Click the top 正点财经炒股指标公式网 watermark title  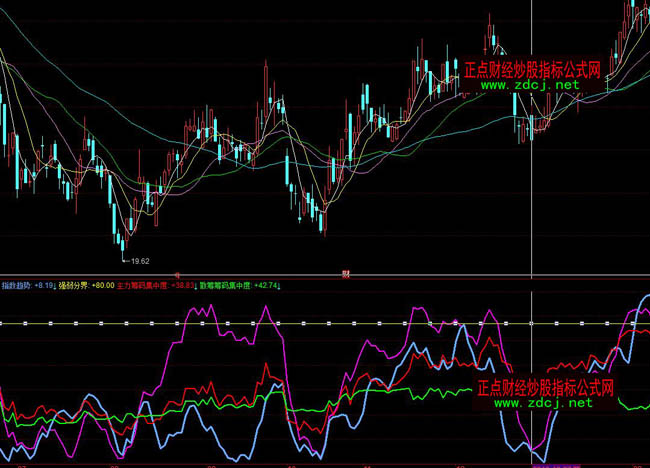pos(531,70)
